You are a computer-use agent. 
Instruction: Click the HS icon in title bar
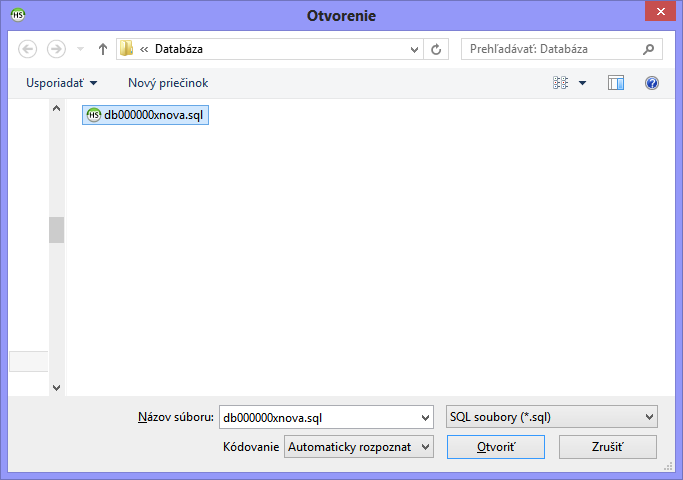17,14
